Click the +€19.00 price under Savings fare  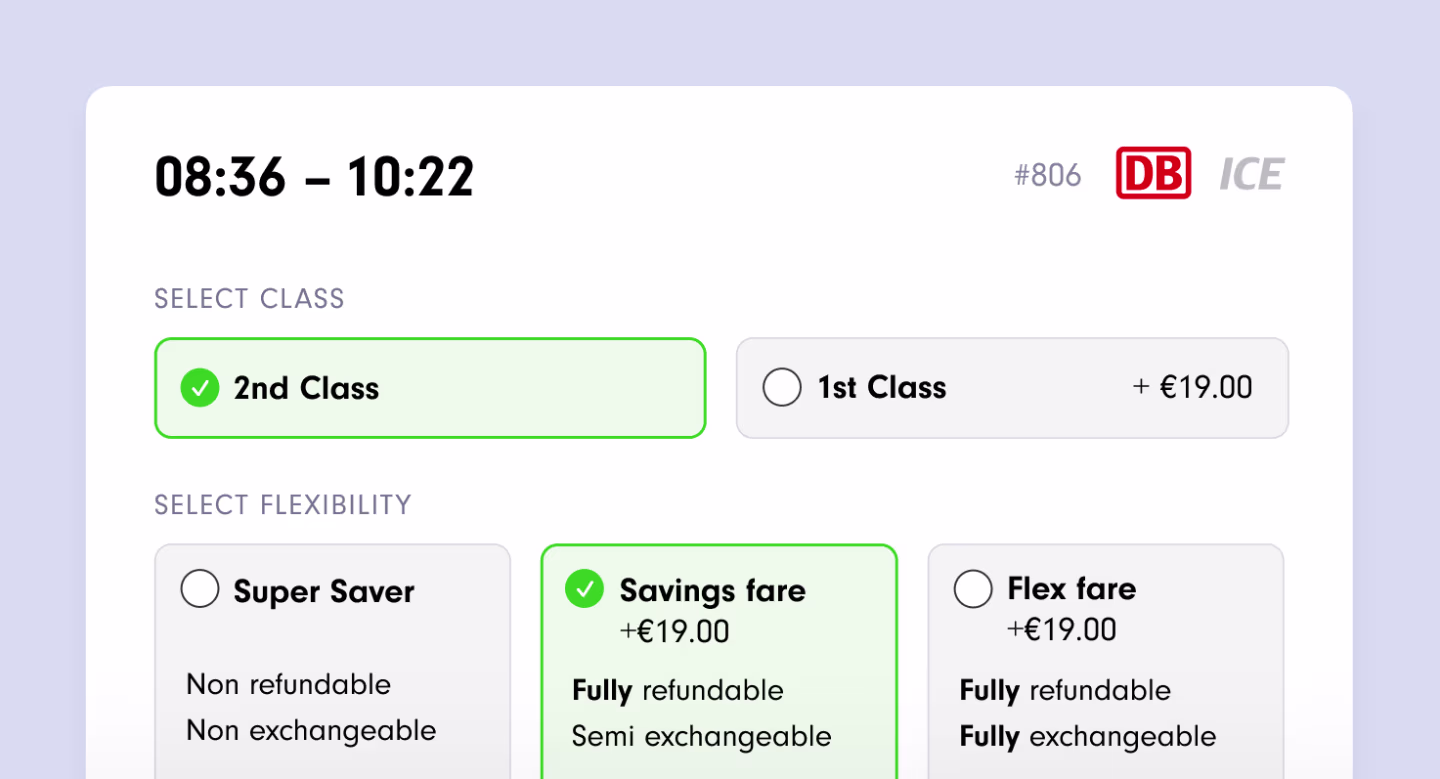point(674,632)
